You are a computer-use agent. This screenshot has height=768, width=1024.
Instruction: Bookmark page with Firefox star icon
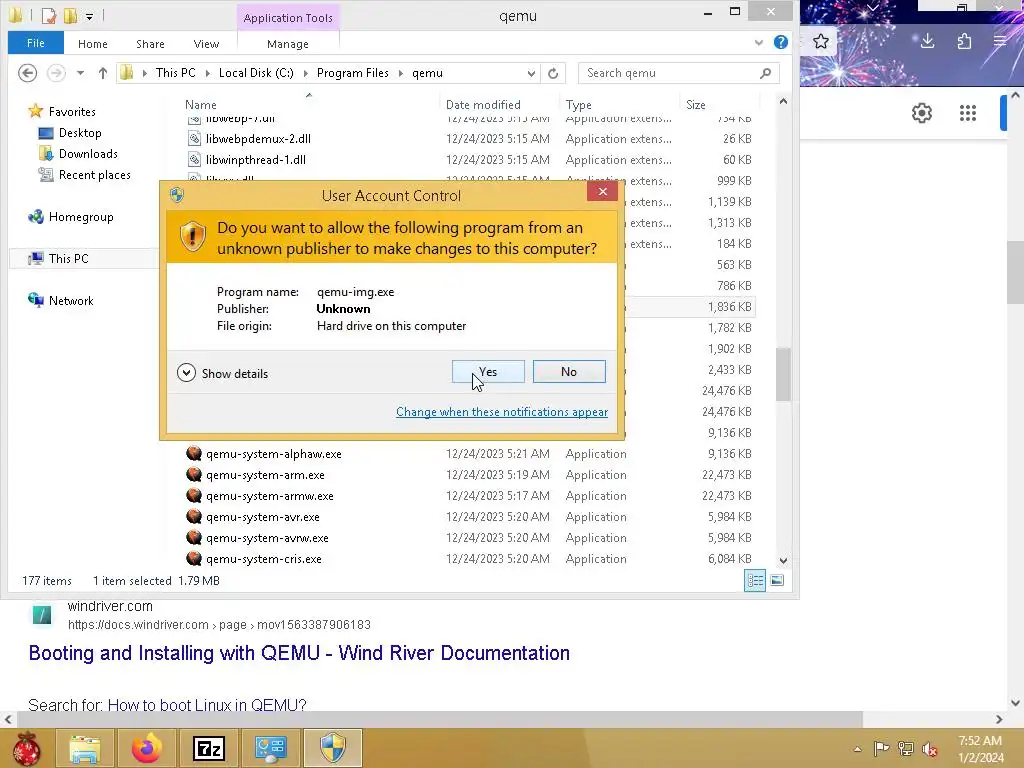click(821, 42)
